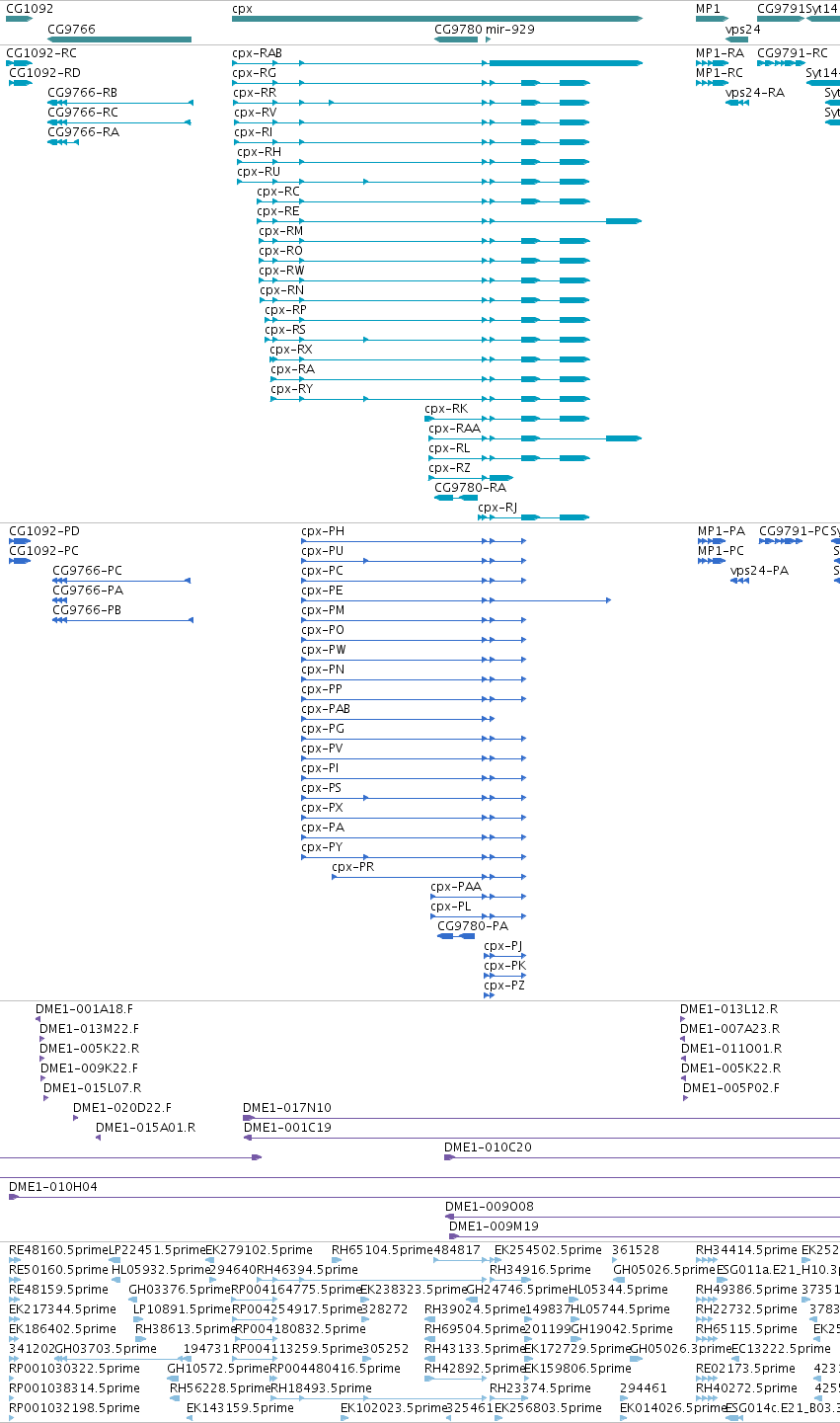Select protein CG1092-PD label
840x1423 pixels.
[x=44, y=531]
